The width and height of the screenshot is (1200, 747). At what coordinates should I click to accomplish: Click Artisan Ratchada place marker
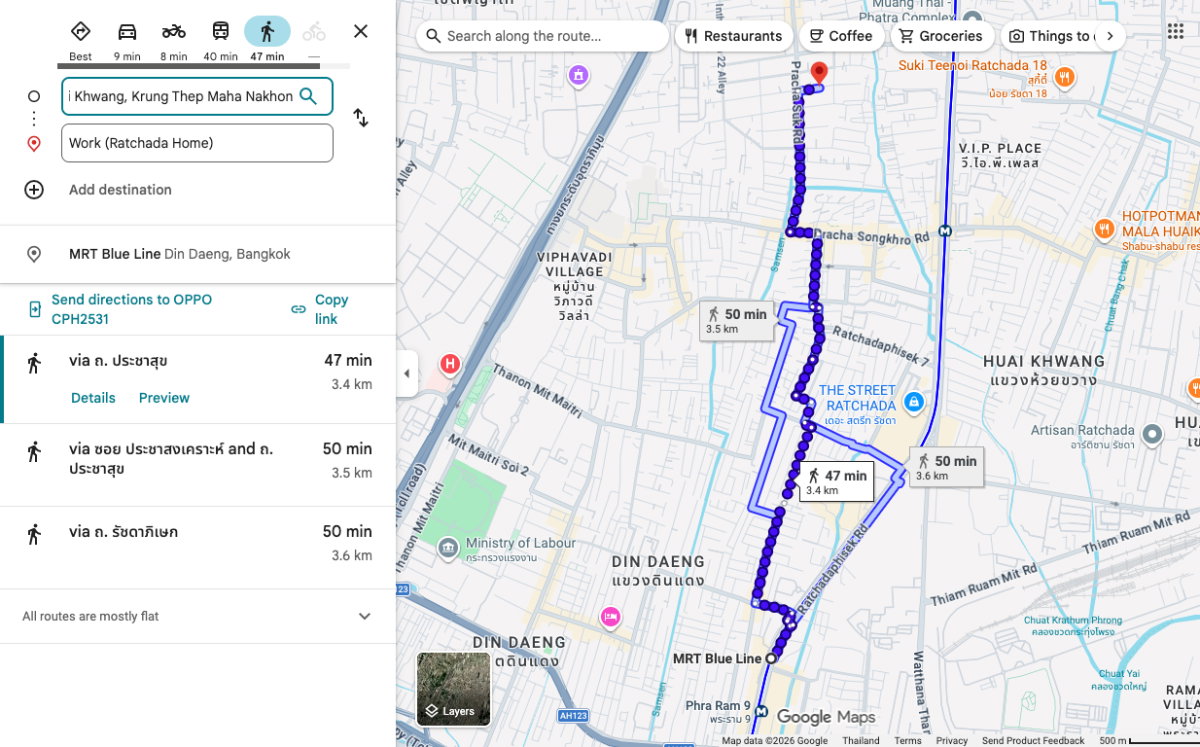[1152, 434]
